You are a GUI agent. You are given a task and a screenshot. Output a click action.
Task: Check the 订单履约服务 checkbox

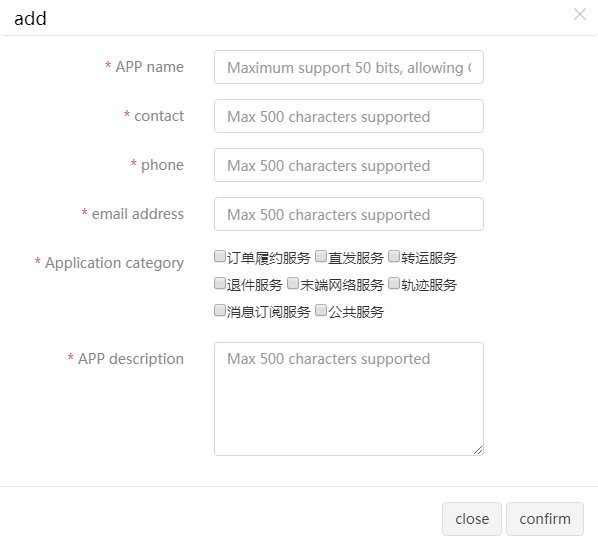(220, 256)
